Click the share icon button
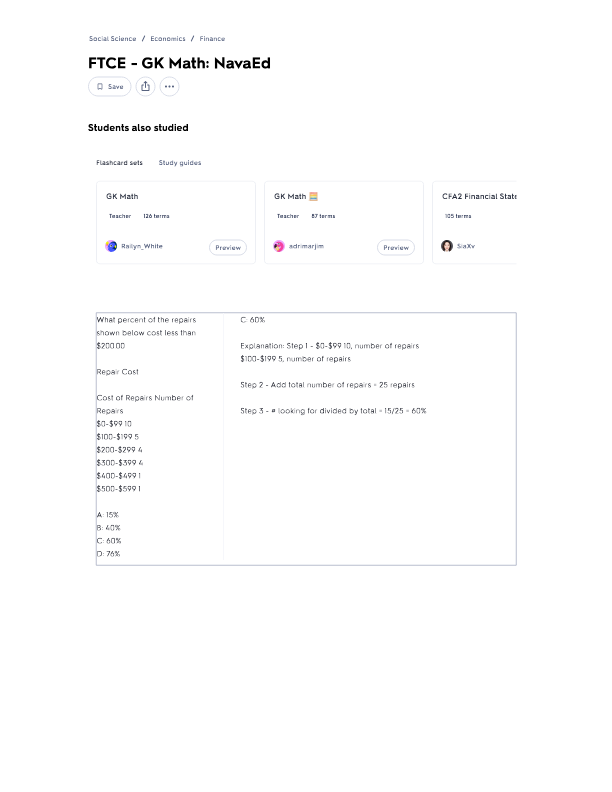The width and height of the screenshot is (612, 792). tap(145, 86)
